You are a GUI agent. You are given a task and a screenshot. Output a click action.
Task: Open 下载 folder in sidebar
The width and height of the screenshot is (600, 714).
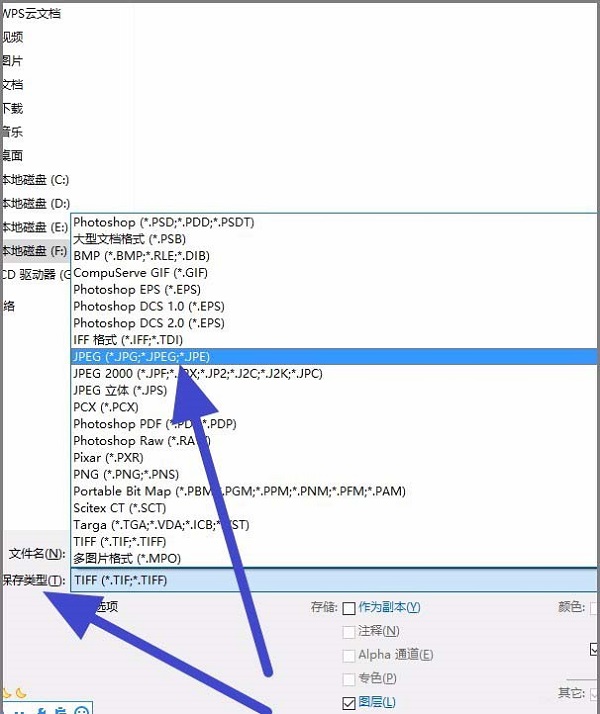click(x=12, y=108)
